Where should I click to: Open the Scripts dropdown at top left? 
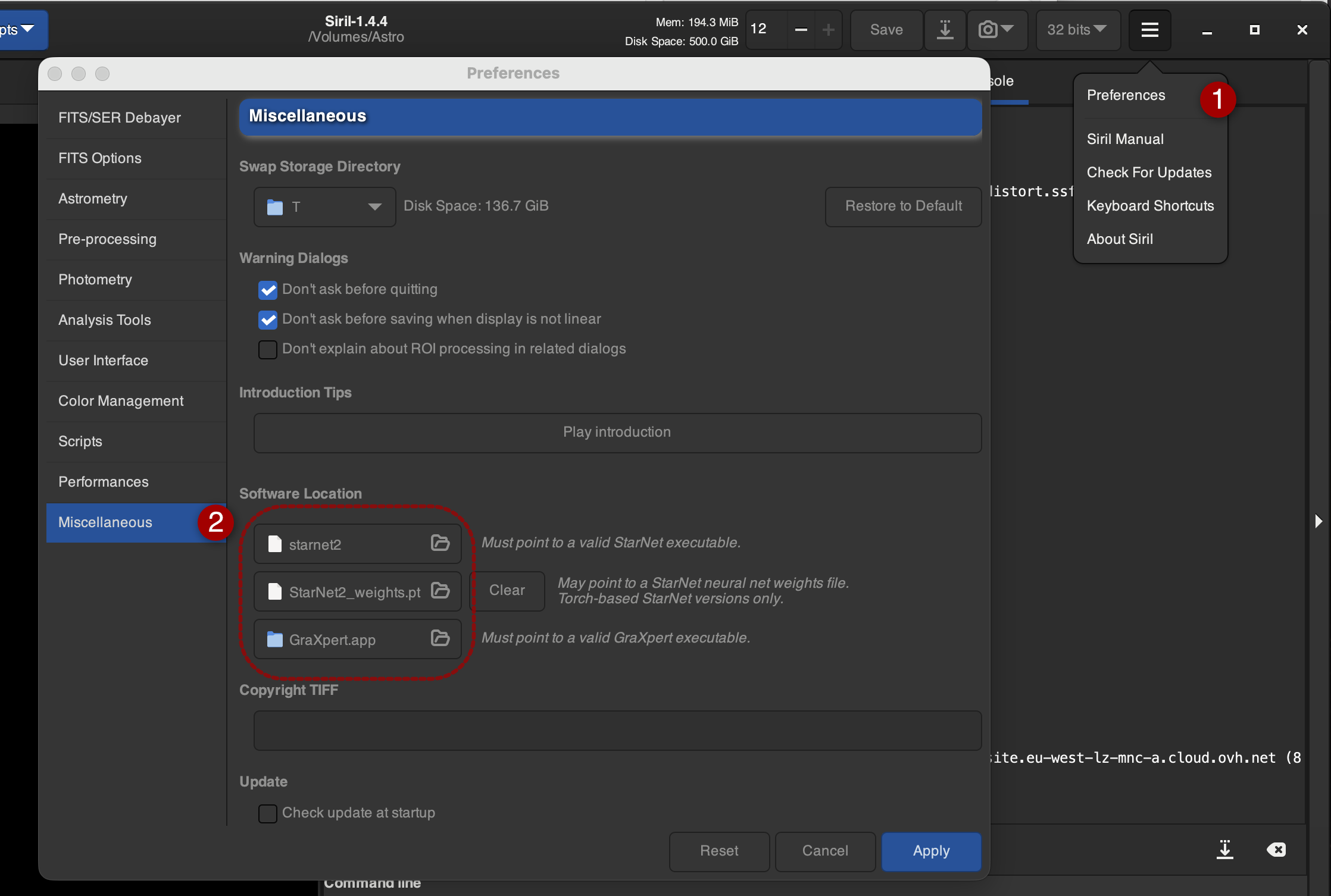(x=23, y=30)
